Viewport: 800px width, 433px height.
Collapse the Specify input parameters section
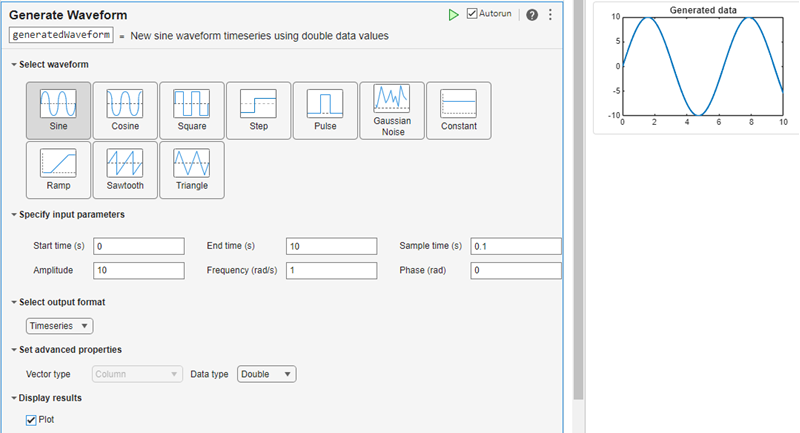14,214
